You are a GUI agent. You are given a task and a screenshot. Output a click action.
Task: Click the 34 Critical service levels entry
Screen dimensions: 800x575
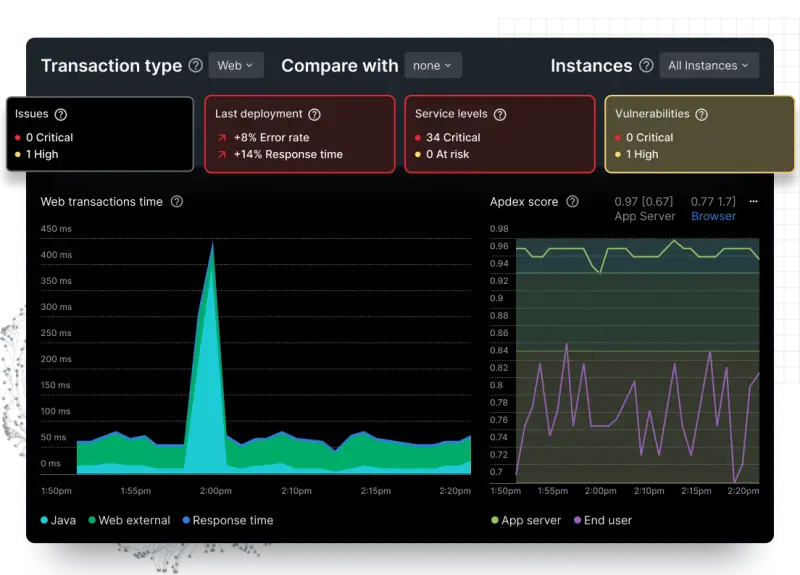(x=447, y=138)
